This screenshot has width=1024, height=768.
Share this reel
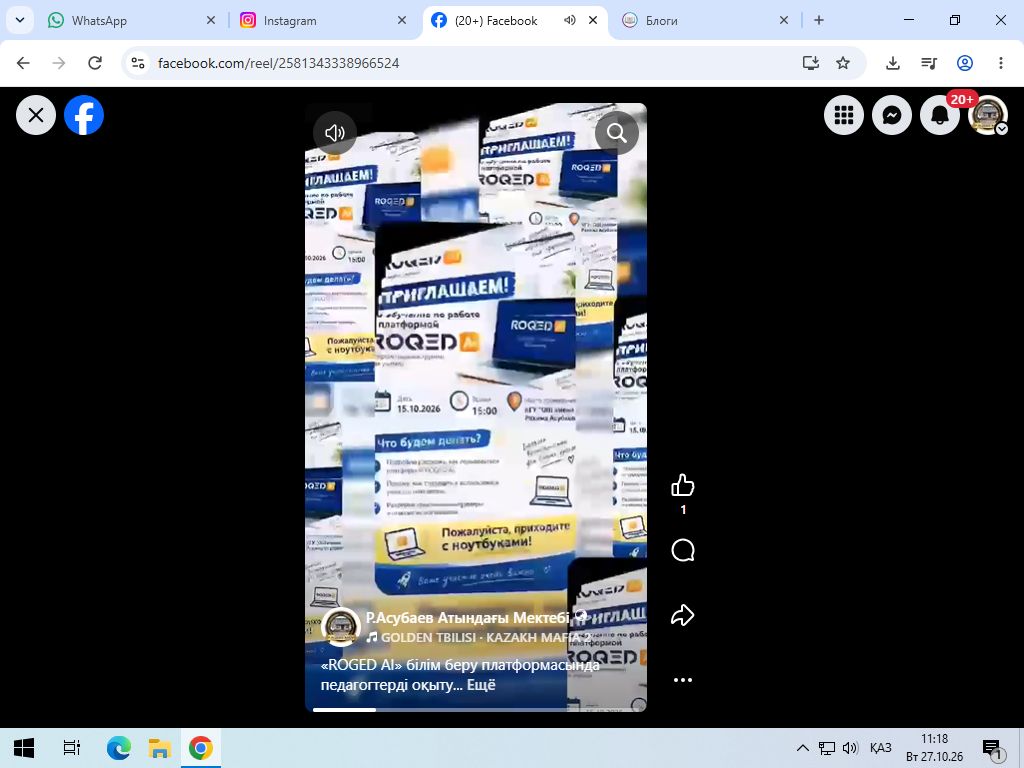pyautogui.click(x=682, y=615)
